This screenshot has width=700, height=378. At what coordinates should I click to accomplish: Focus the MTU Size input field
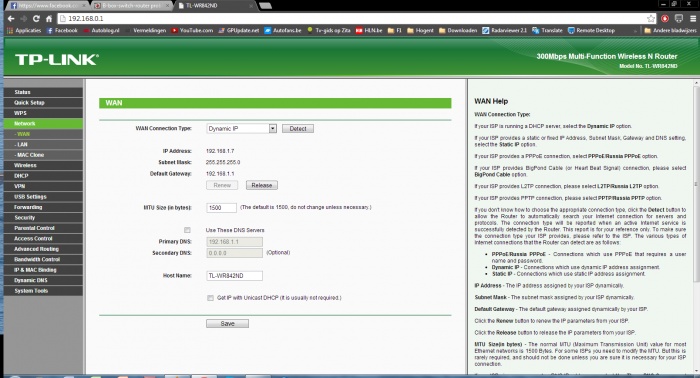pyautogui.click(x=221, y=208)
